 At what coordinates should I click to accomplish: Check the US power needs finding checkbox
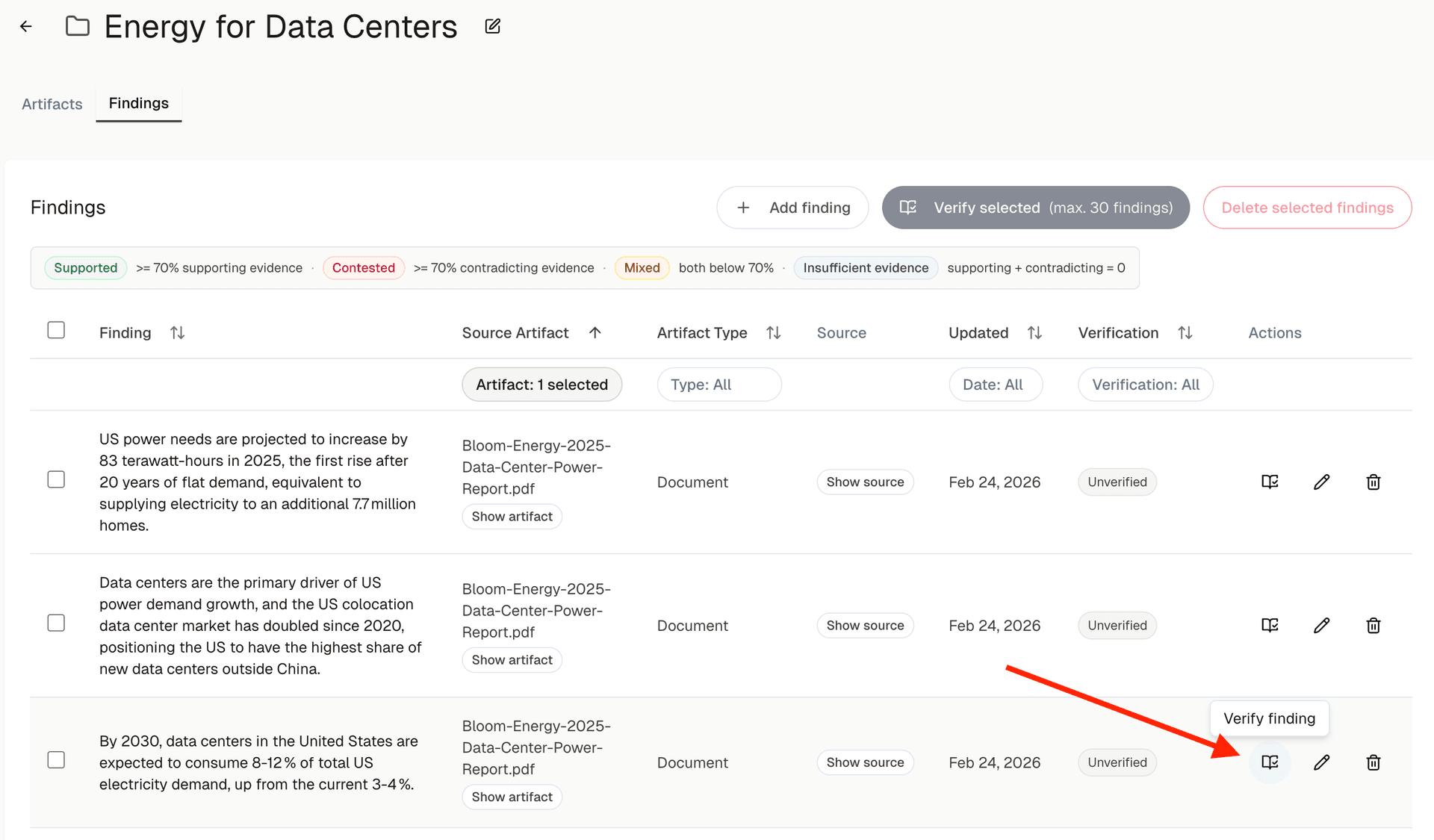pos(56,479)
